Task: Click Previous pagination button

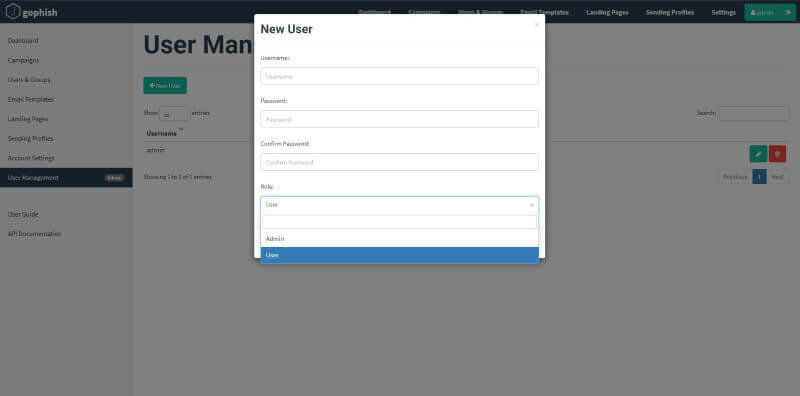Action: pyautogui.click(x=735, y=177)
